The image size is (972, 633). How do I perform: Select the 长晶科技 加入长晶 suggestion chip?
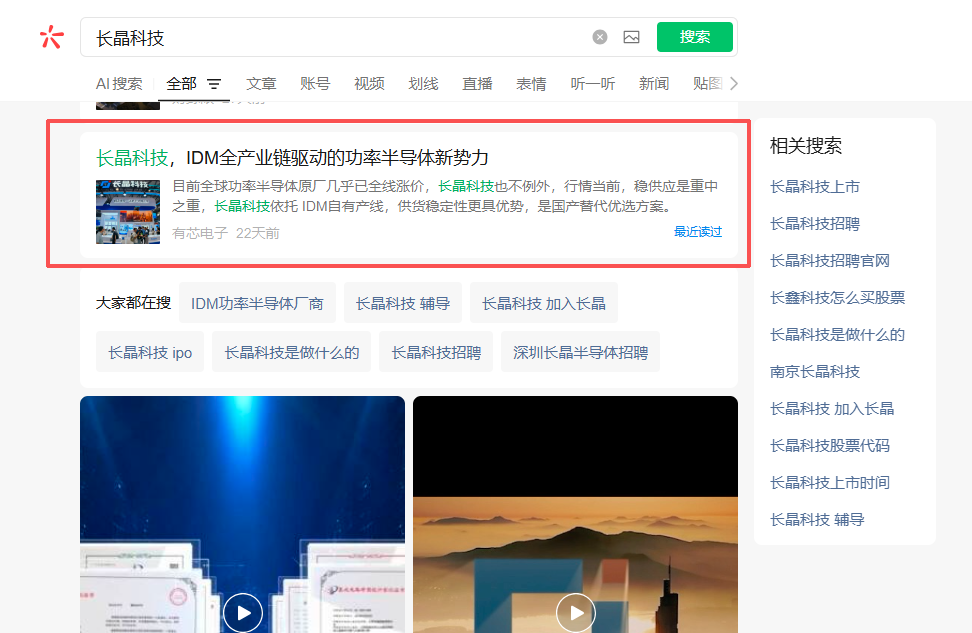coord(544,303)
